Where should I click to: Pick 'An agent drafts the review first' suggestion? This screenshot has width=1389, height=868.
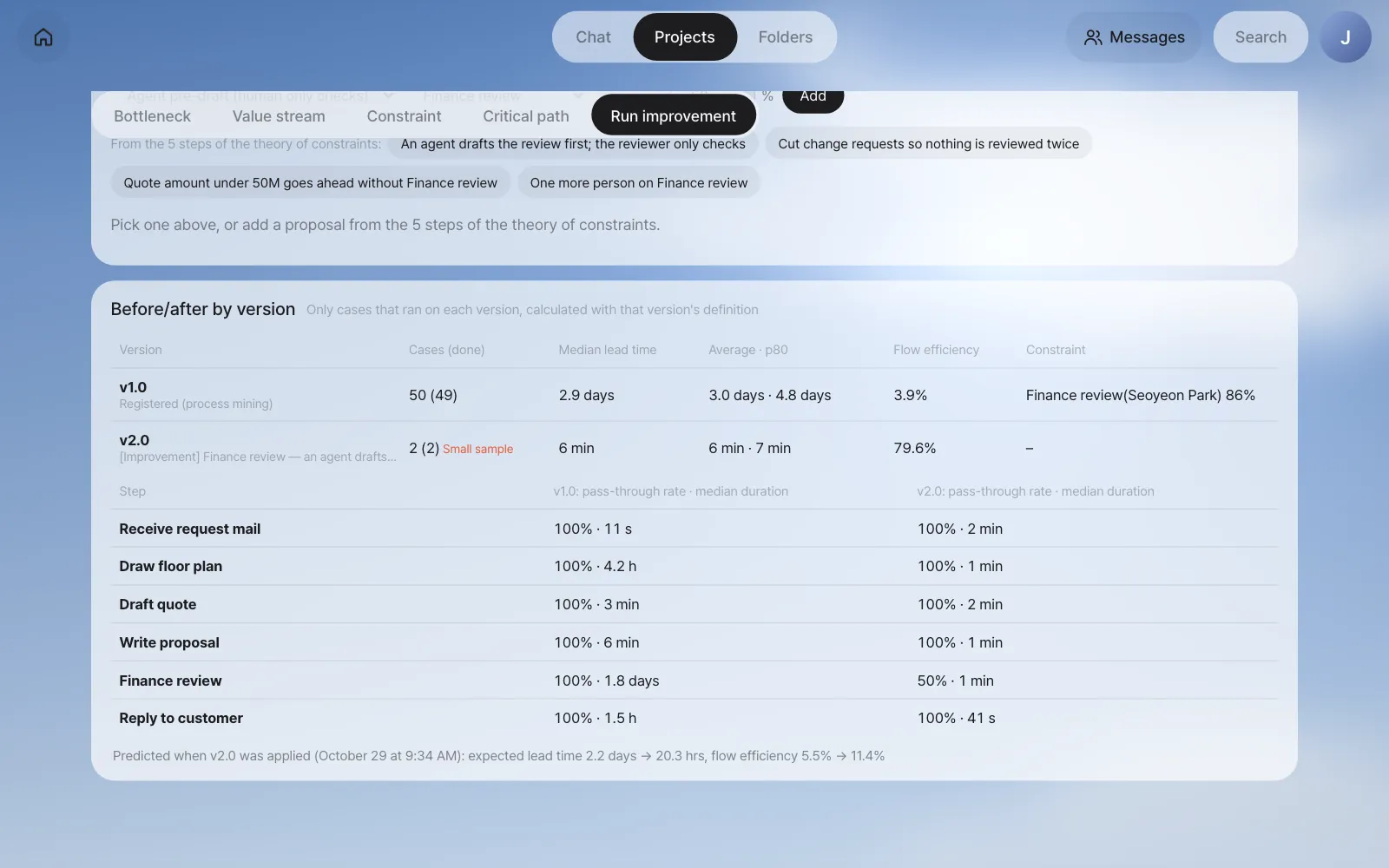[x=573, y=144]
